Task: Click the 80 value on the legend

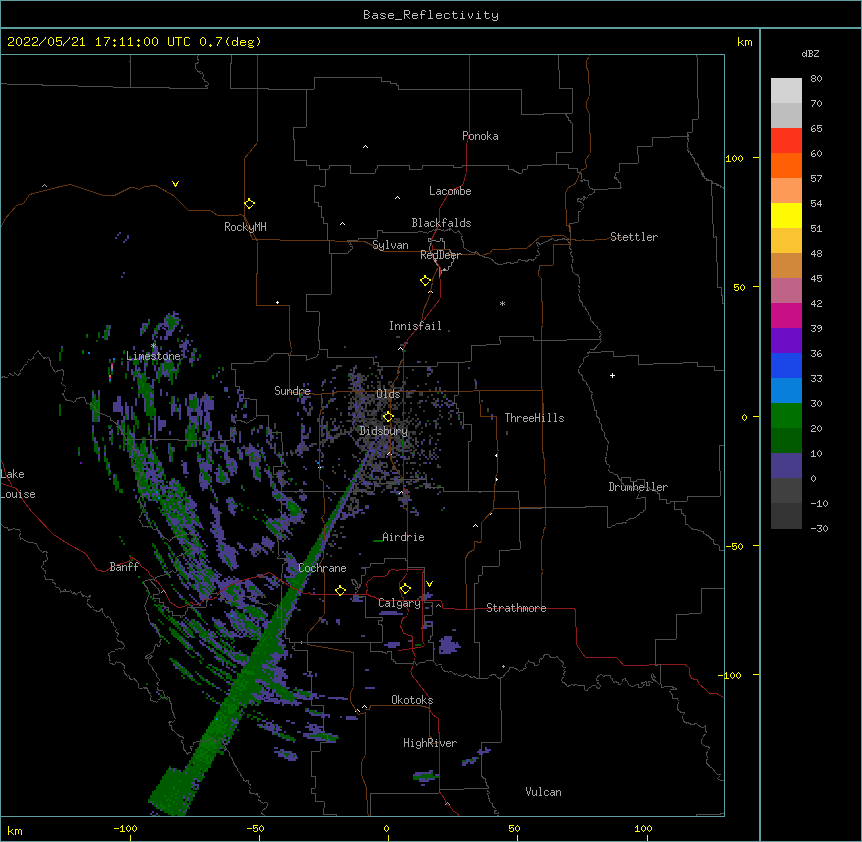Action: pos(816,79)
